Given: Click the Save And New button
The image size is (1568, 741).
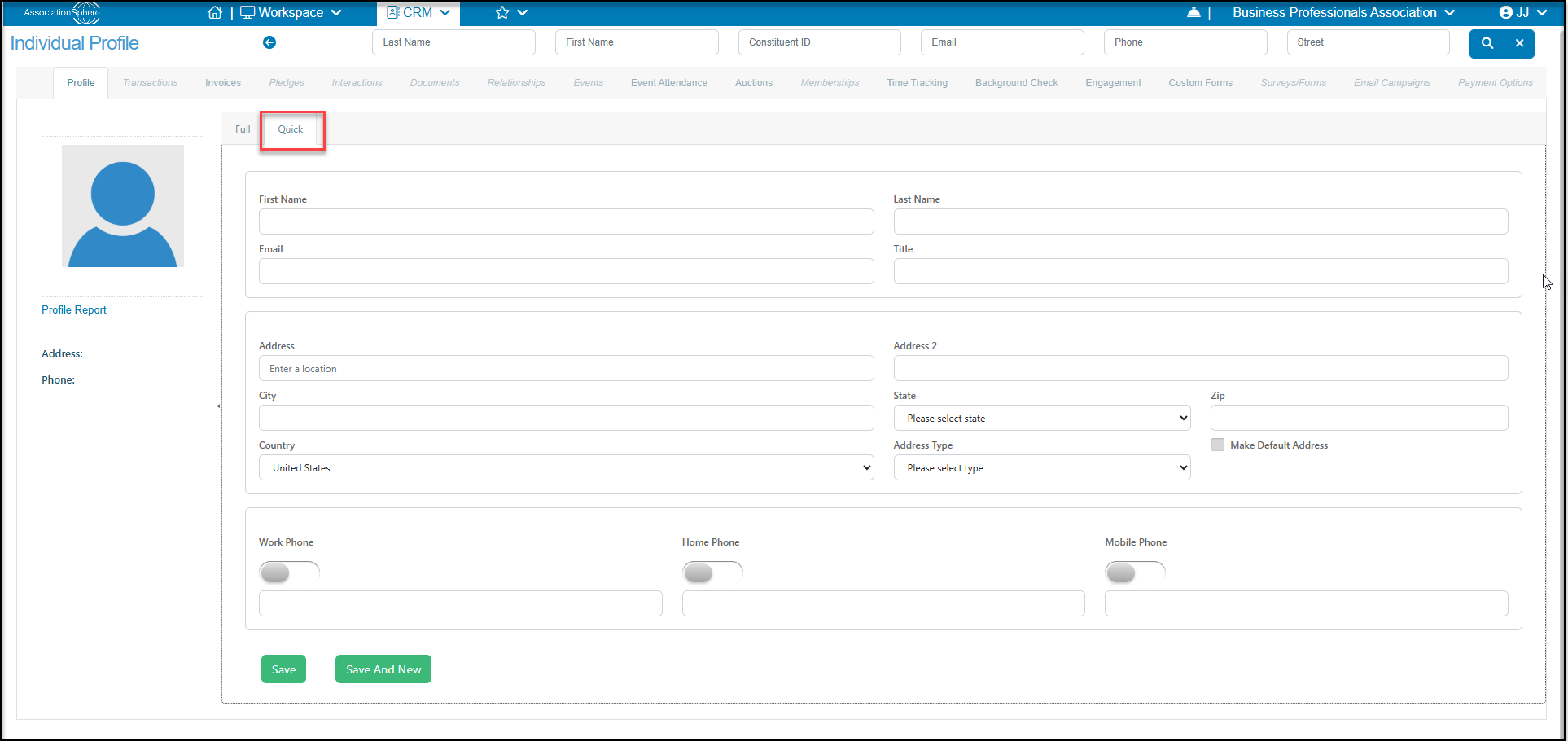Looking at the screenshot, I should 383,669.
